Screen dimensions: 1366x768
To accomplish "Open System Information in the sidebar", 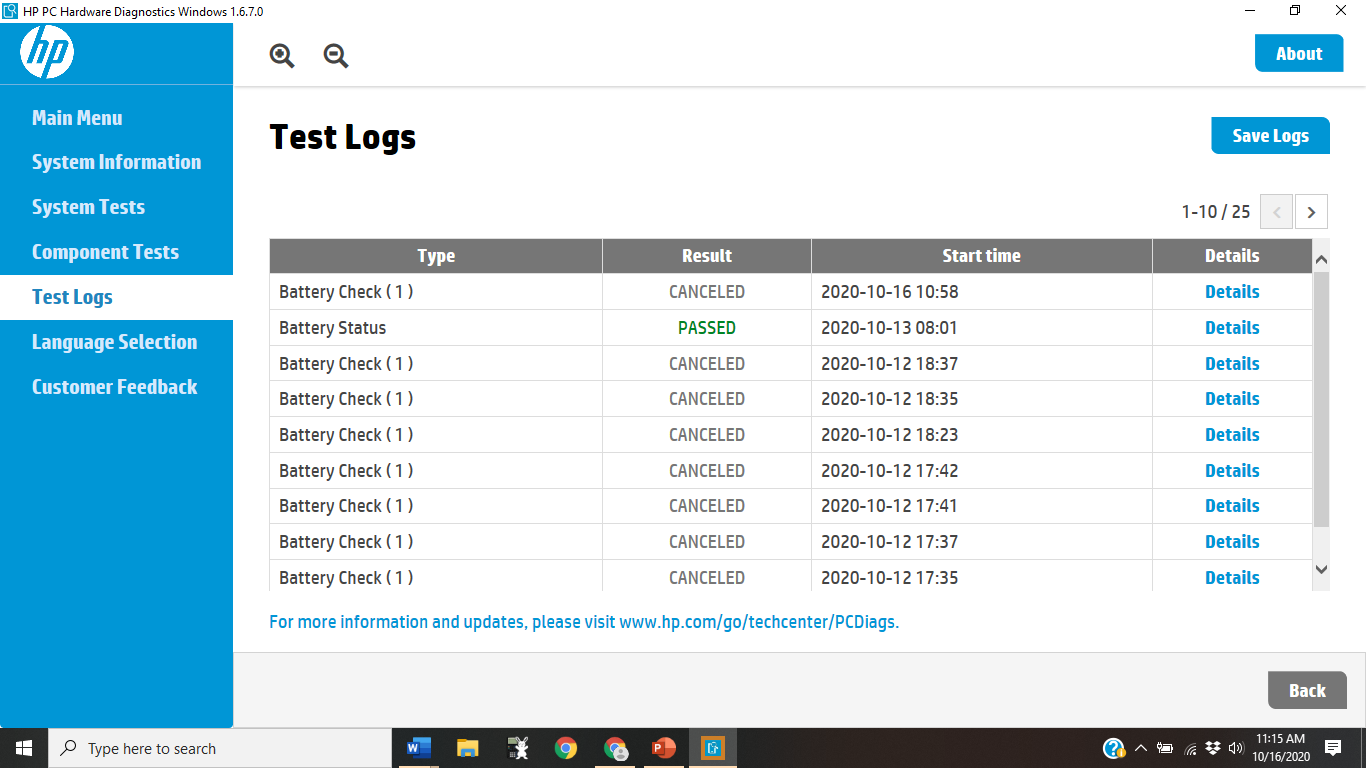I will point(116,162).
